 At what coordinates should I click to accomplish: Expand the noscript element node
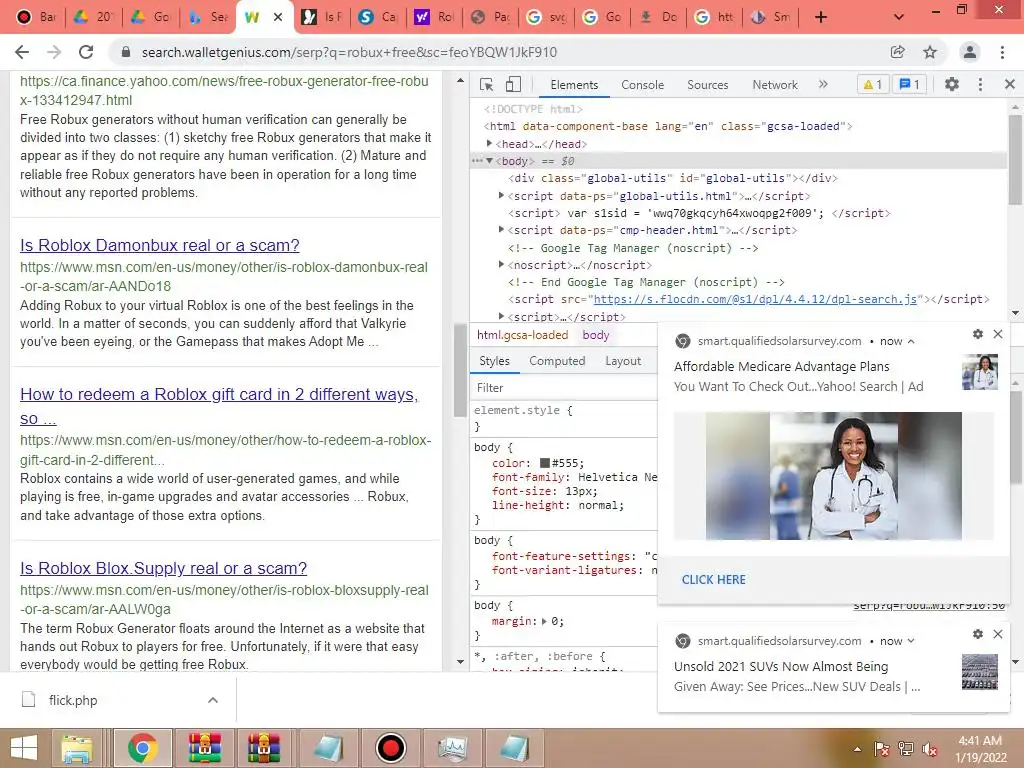coord(502,264)
